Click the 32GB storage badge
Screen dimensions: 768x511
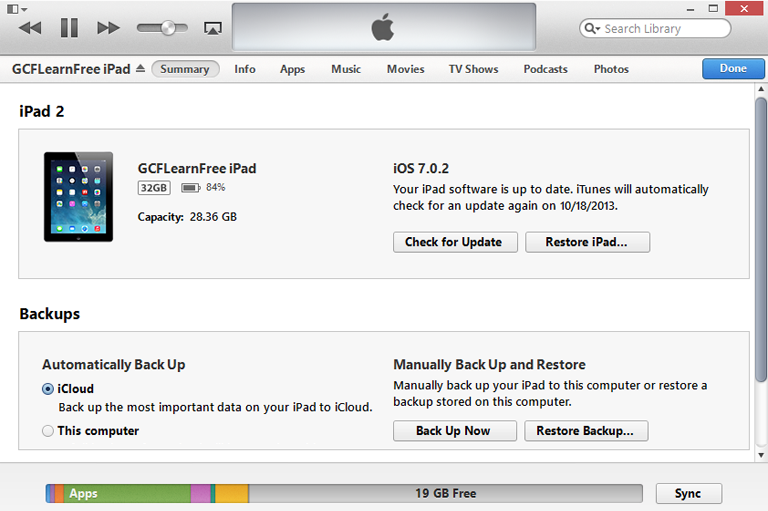[x=154, y=188]
